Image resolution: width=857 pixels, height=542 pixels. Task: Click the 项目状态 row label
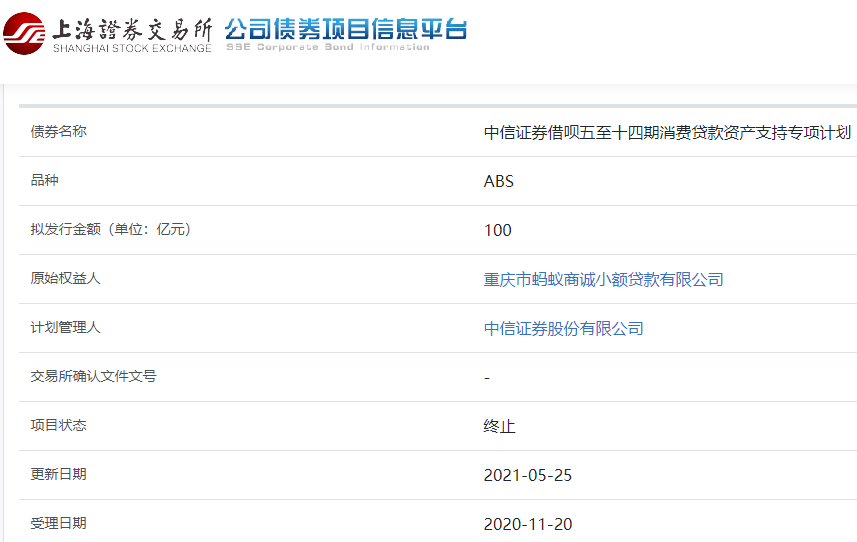pyautogui.click(x=59, y=426)
